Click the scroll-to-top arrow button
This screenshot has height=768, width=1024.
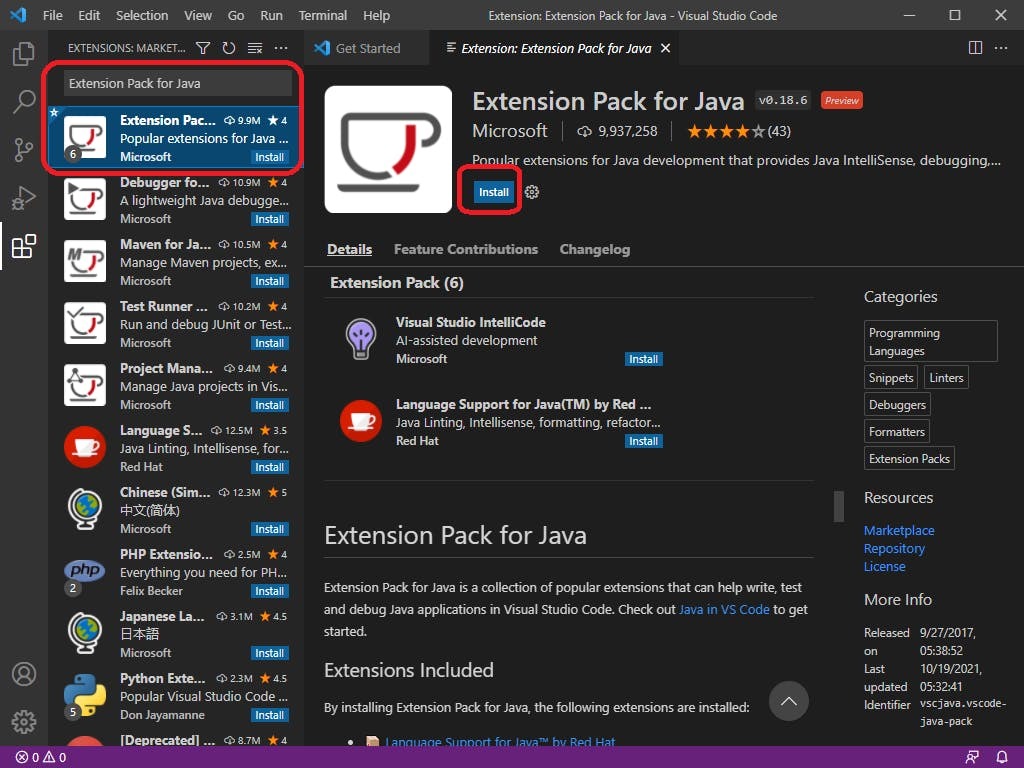click(x=788, y=701)
